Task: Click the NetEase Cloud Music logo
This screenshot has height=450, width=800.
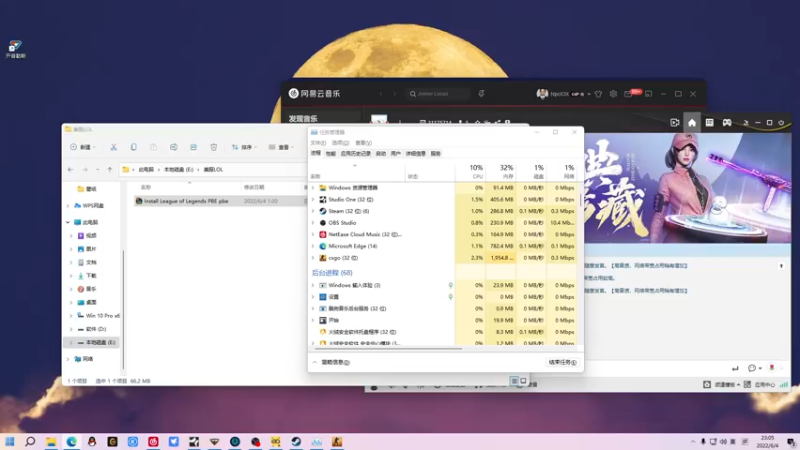Action: click(x=314, y=94)
